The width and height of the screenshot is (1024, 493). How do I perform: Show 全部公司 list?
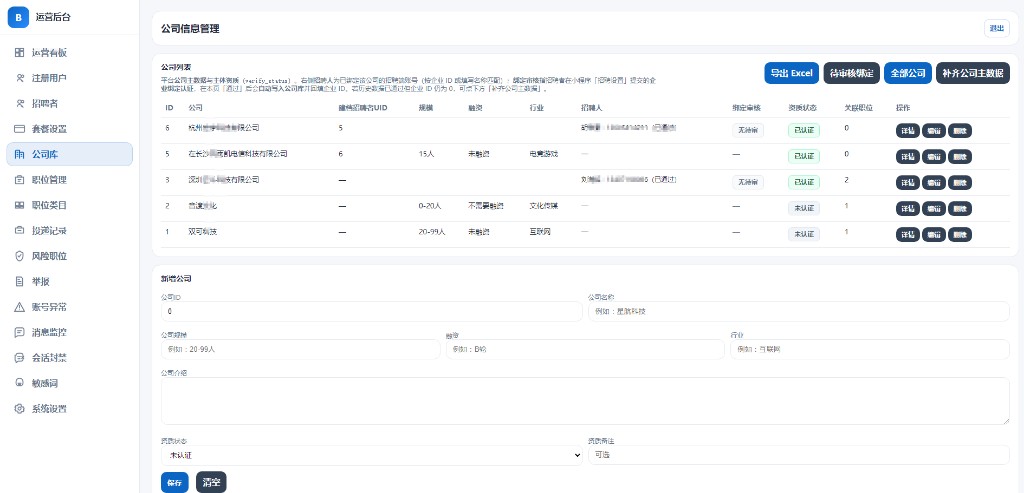point(908,73)
